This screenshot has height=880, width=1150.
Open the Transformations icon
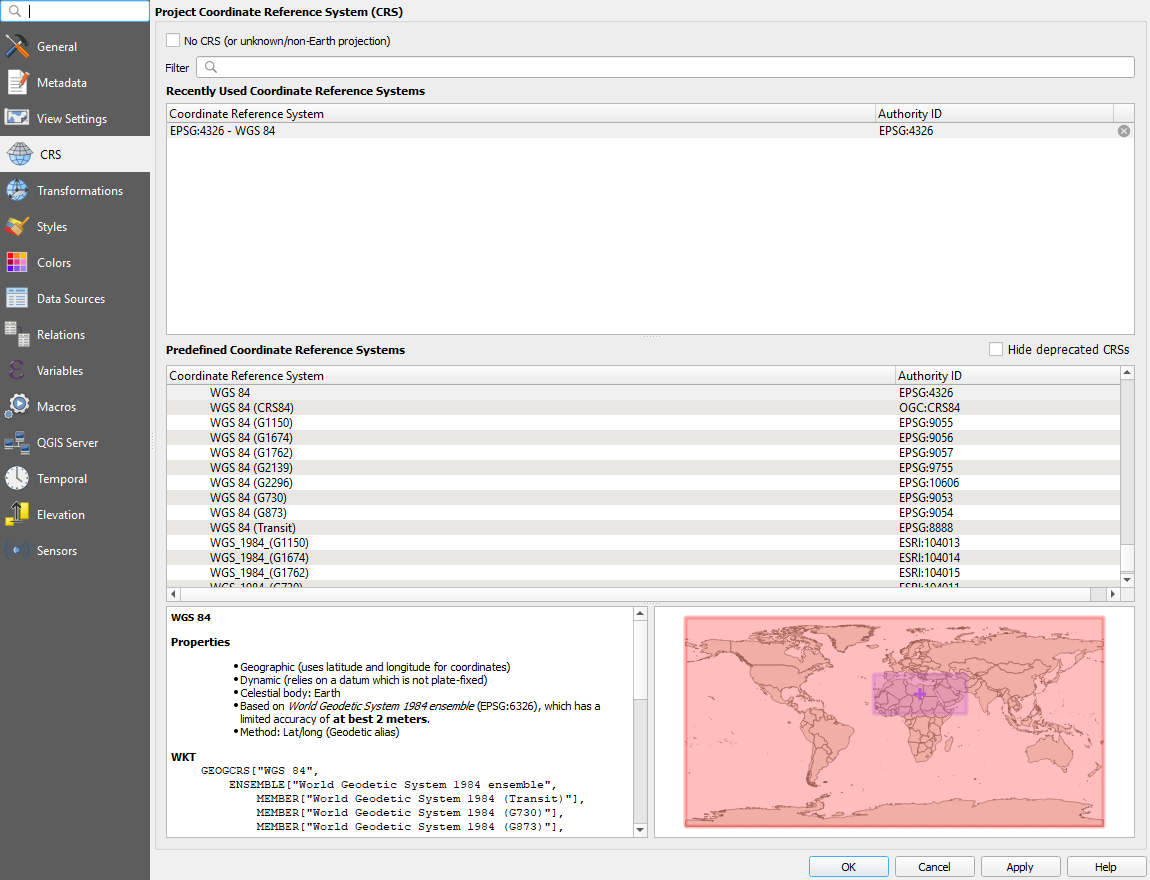tap(17, 190)
